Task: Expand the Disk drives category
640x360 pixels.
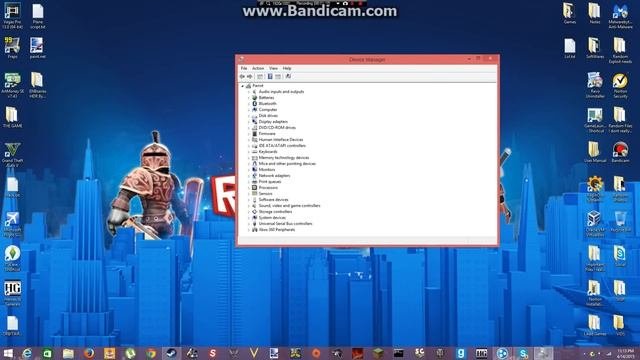Action: click(x=249, y=116)
